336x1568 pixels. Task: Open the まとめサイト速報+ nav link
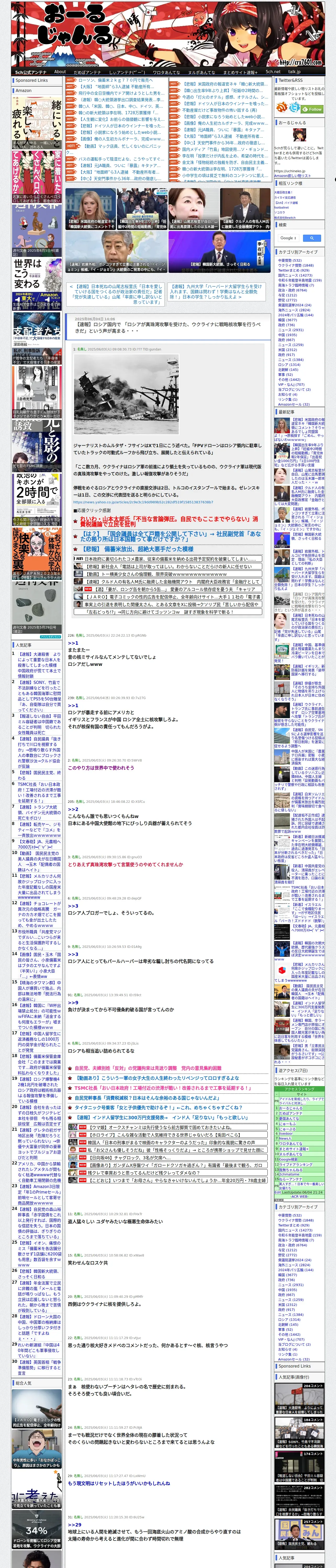coord(240,72)
